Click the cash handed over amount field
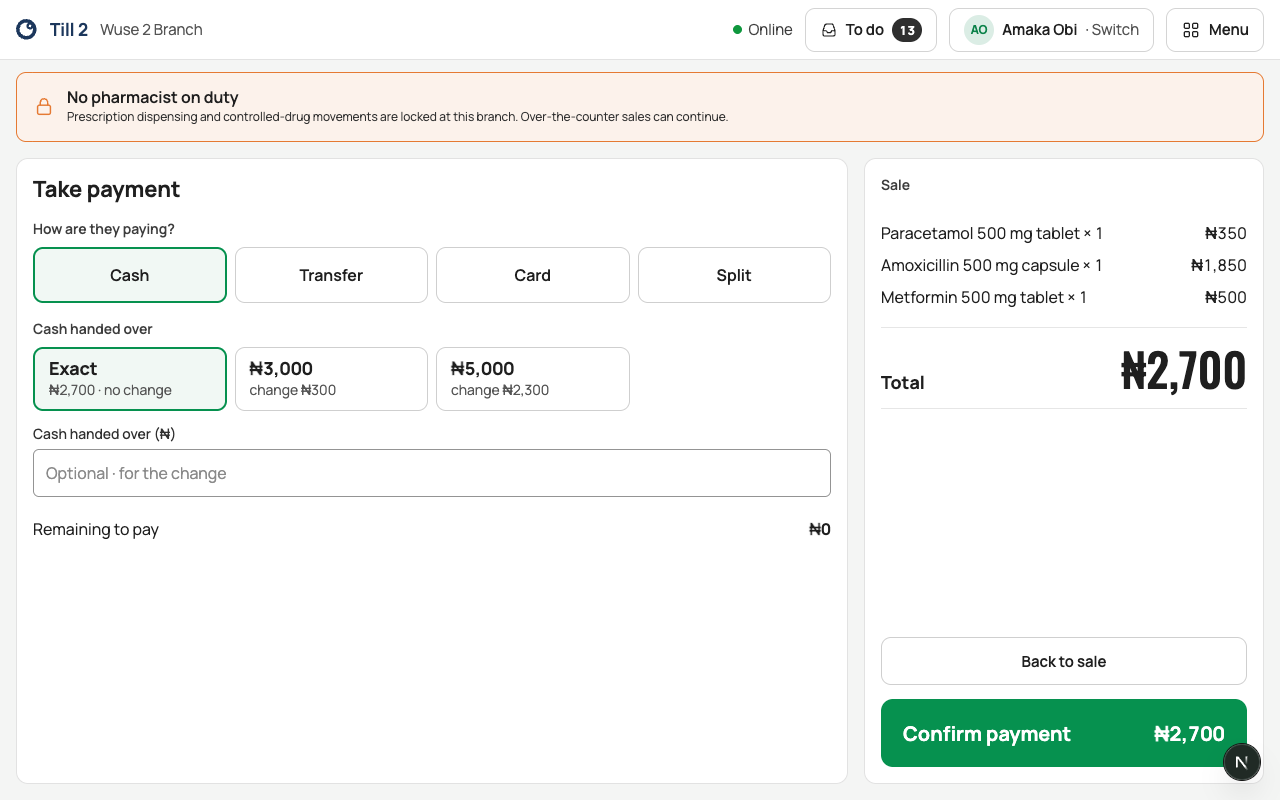This screenshot has height=800, width=1280. (432, 473)
